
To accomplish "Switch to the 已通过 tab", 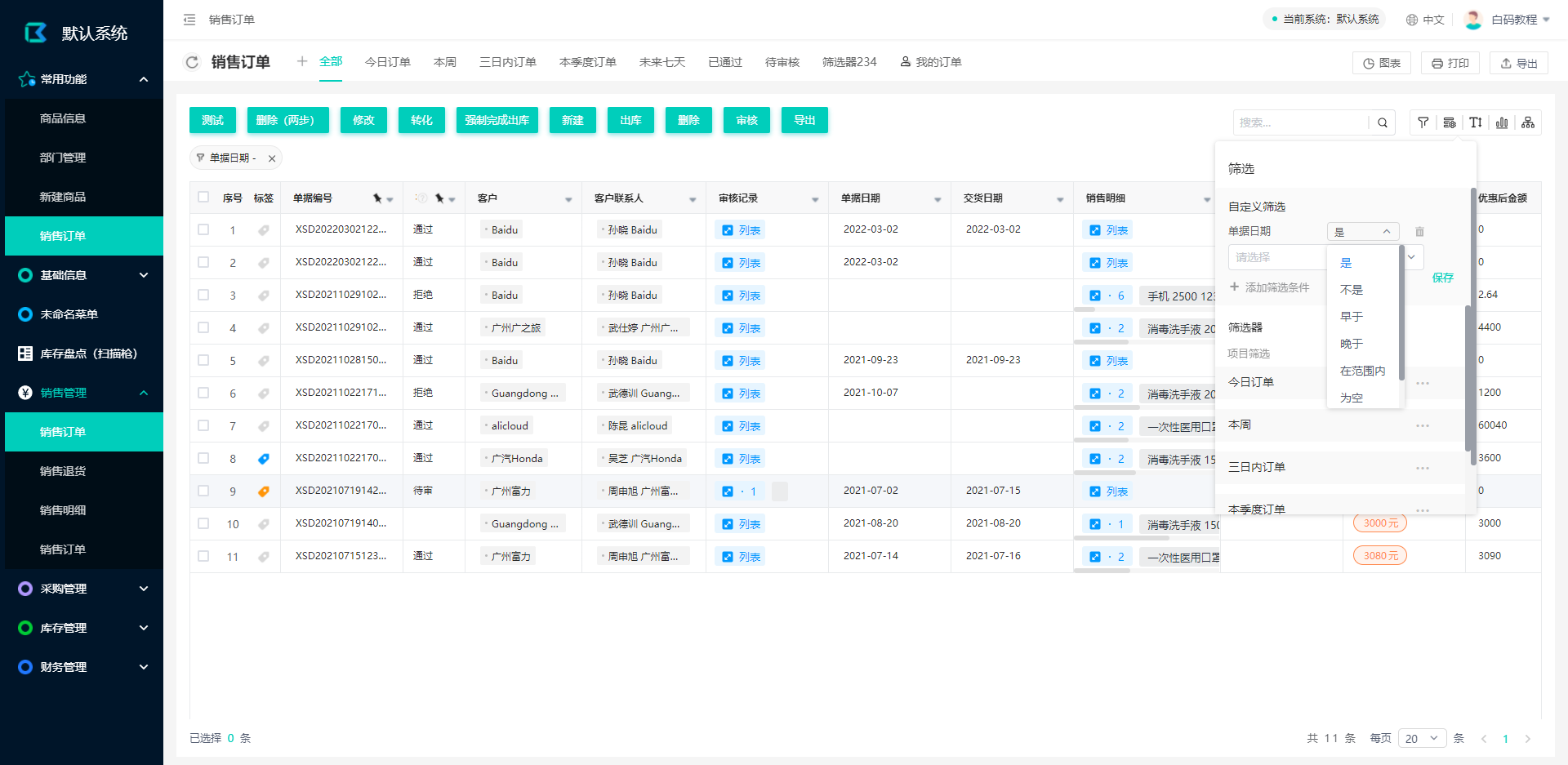I will click(724, 62).
